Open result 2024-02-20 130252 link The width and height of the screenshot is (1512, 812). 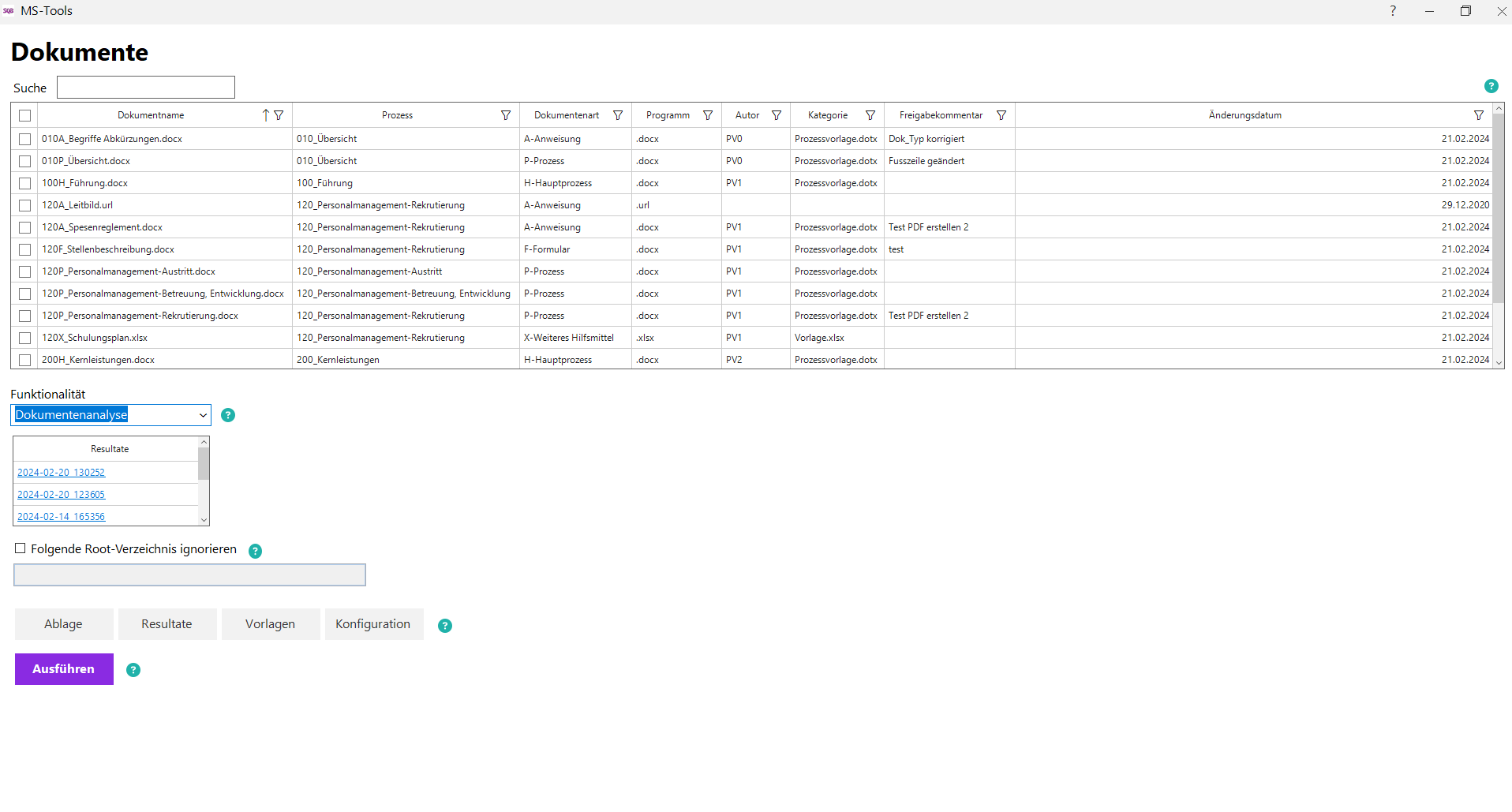pos(61,473)
